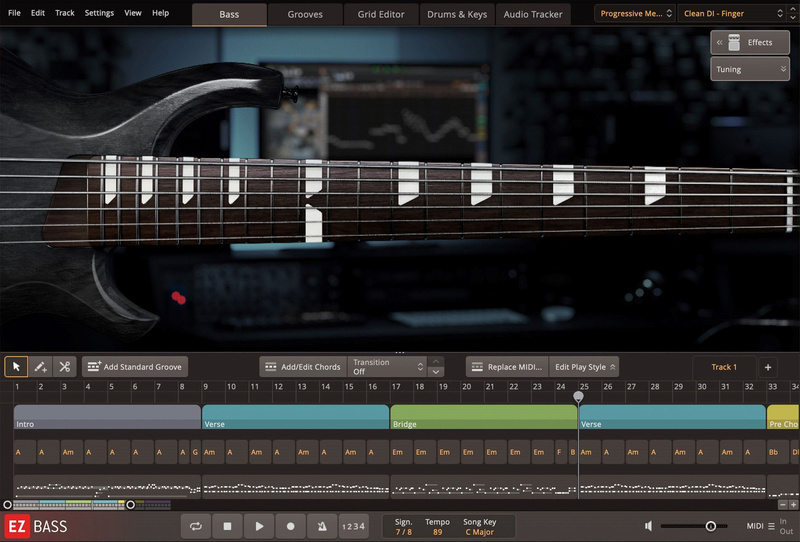The image size is (800, 542).
Task: Switch to the Bass tab
Action: point(229,14)
